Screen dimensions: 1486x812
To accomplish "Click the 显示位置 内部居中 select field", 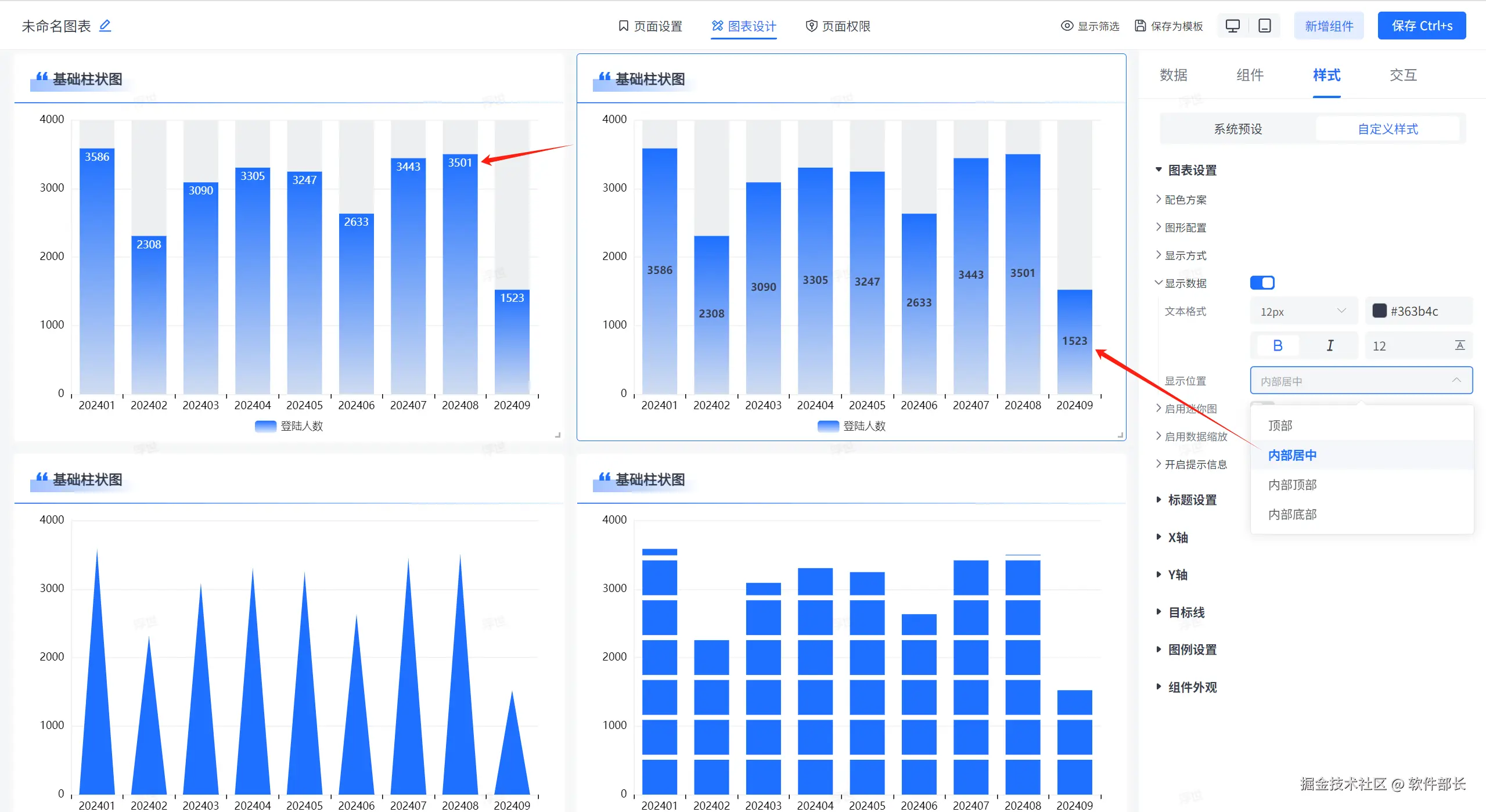I will point(1361,381).
